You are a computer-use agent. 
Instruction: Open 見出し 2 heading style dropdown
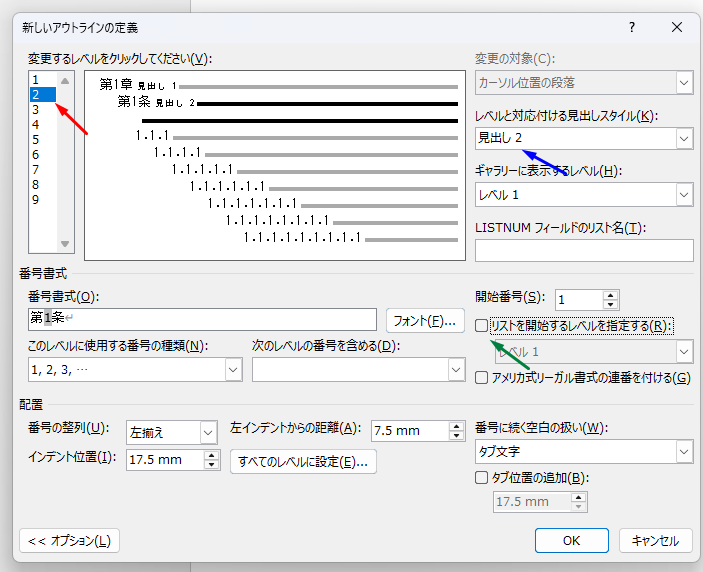[x=684, y=139]
